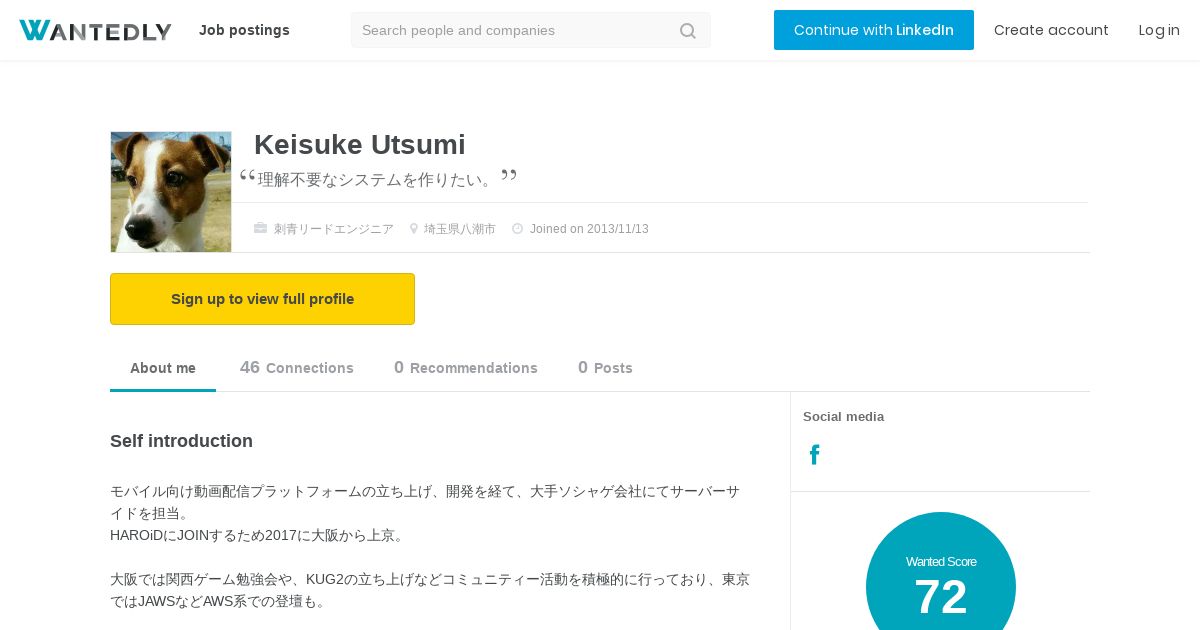Click the briefcase job title icon
The image size is (1200, 630).
click(261, 228)
